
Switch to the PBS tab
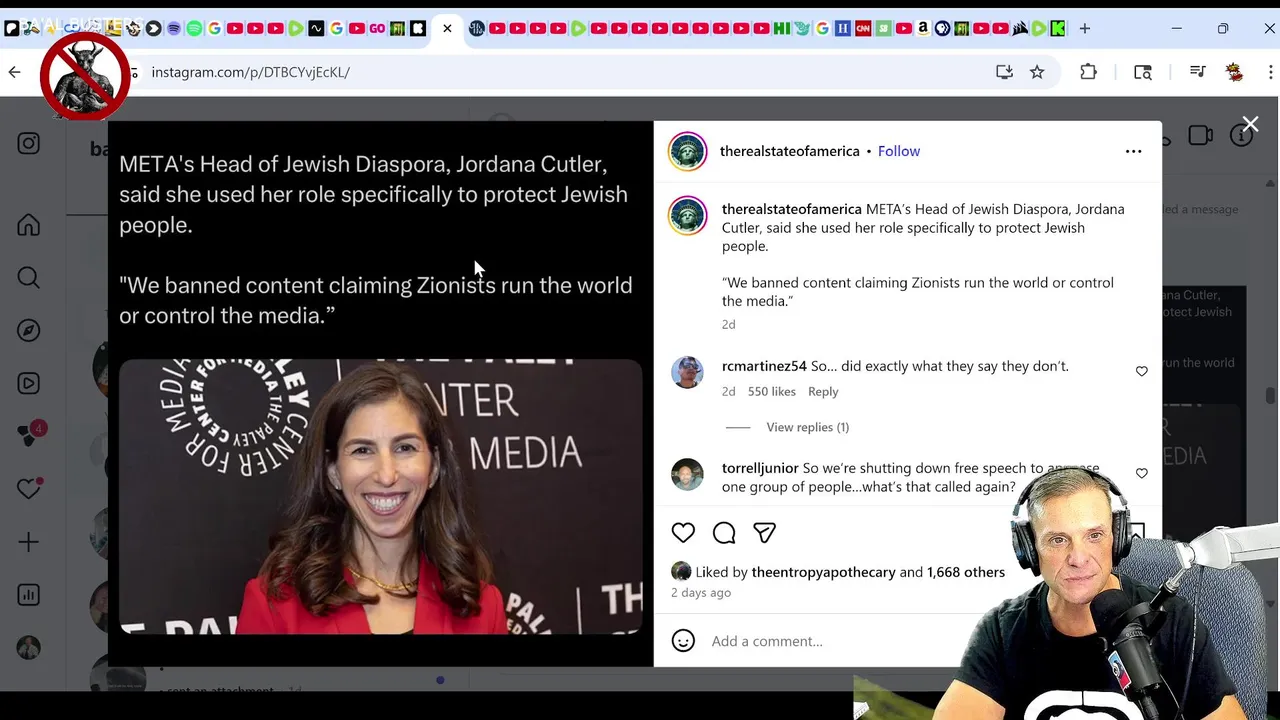click(943, 28)
